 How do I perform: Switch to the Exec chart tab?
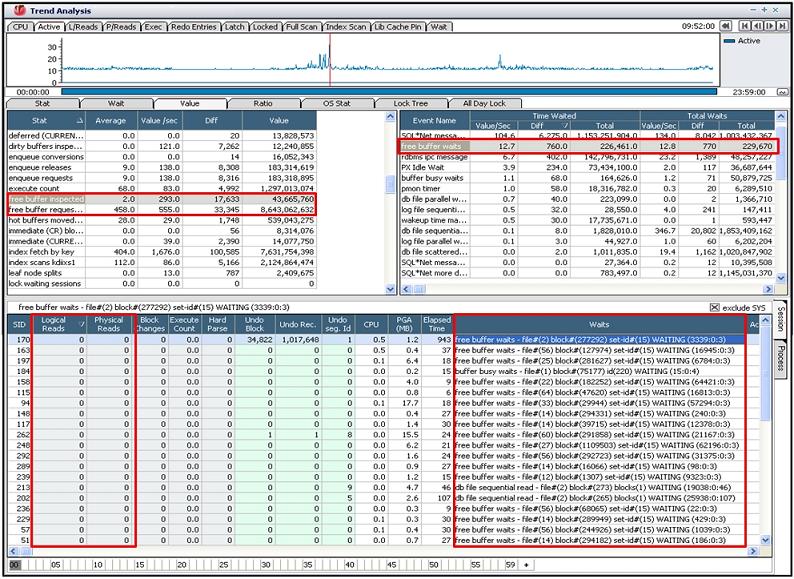[153, 27]
